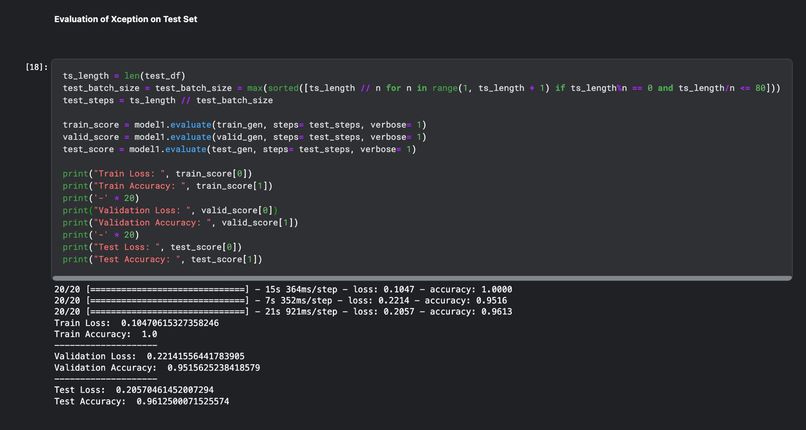Click the code line 'valid_score = model1.evaluate(valid_gen'
Viewport: 806px width, 430px height.
pos(244,137)
